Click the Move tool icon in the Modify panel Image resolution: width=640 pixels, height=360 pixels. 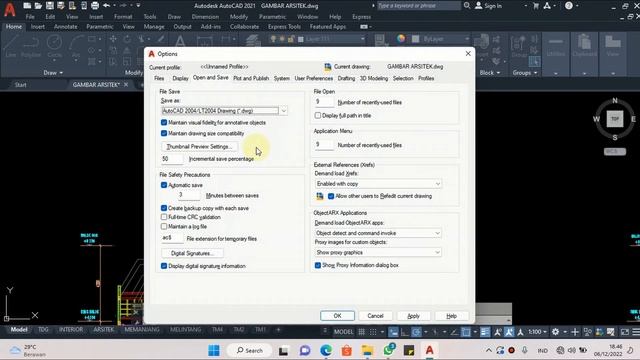[x=113, y=39]
